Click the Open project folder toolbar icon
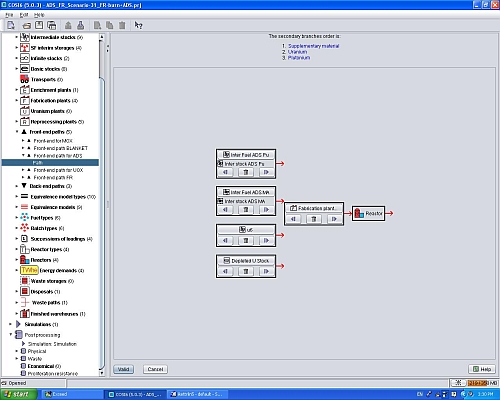The height and width of the screenshot is (400, 500). pyautogui.click(x=27, y=25)
